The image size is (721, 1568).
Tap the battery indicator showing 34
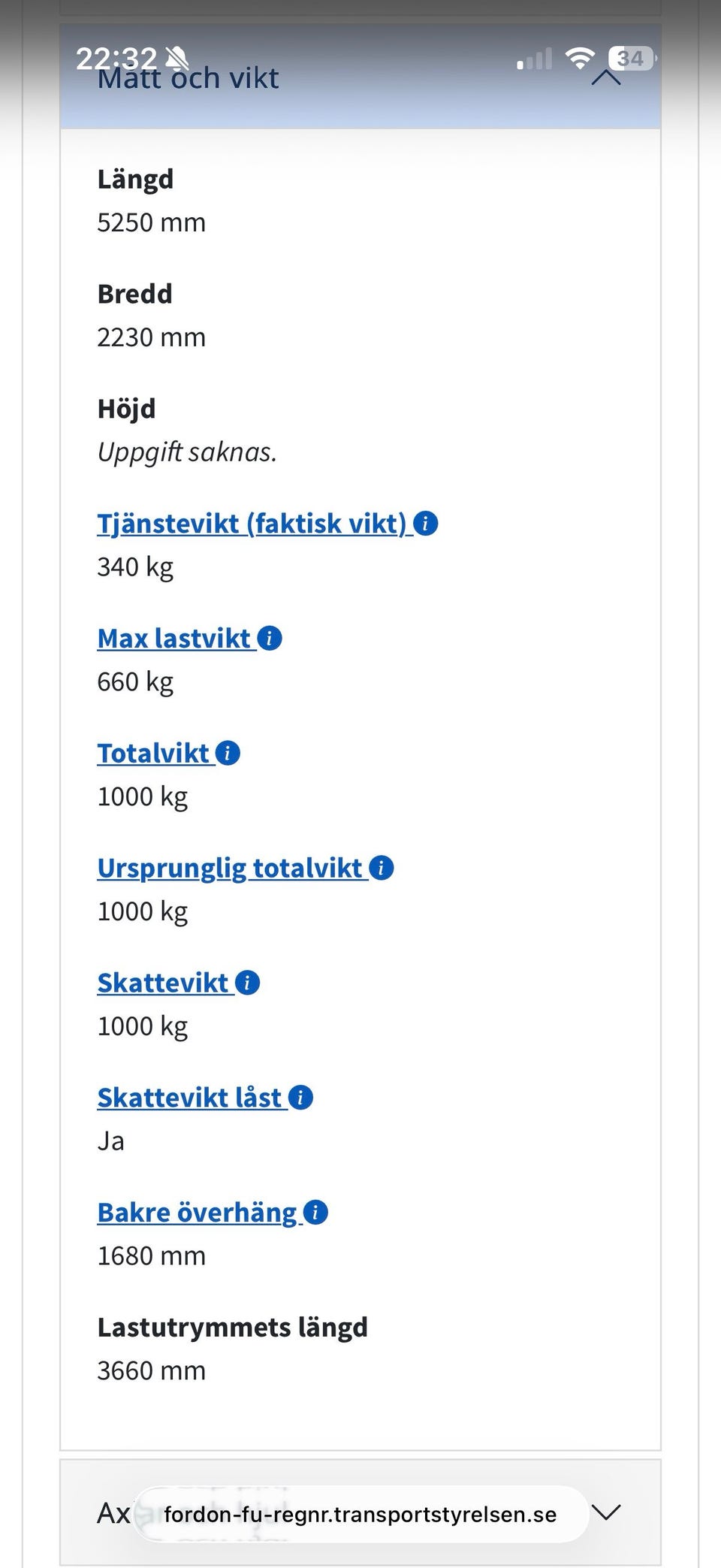tap(632, 58)
